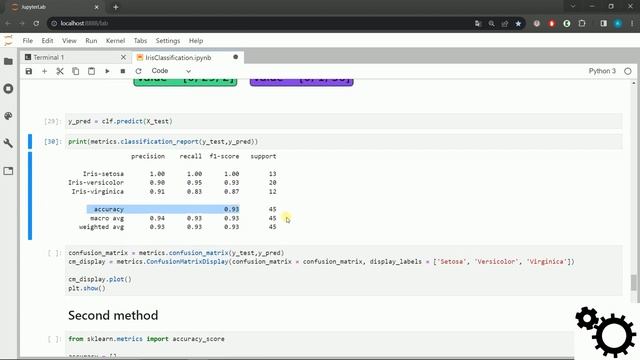
Task: Open a new browser tab
Action: [x=116, y=7]
